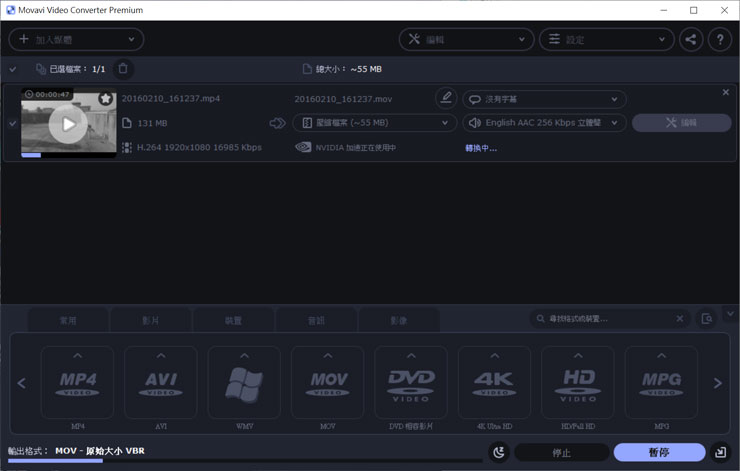Open the 壓縮檔案 (~55 MB) compression dropdown
740x471 pixels.
point(375,123)
